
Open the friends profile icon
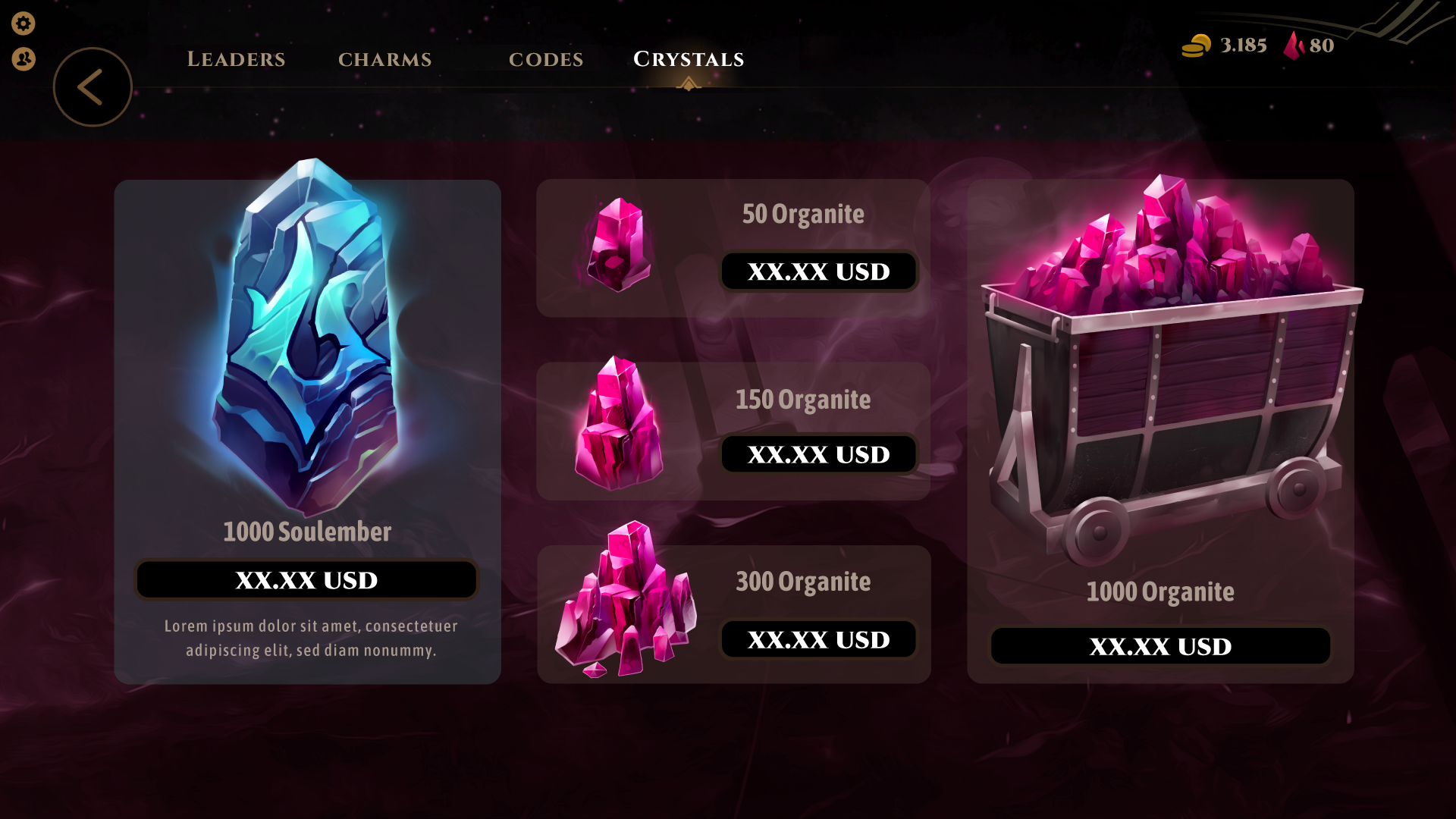coord(23,58)
